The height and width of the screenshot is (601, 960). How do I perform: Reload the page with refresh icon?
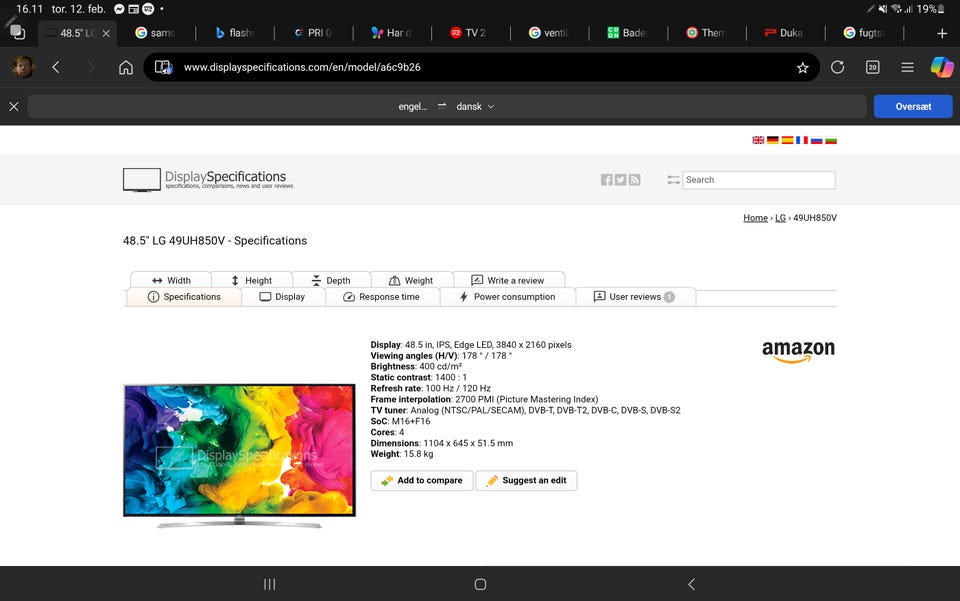[837, 68]
